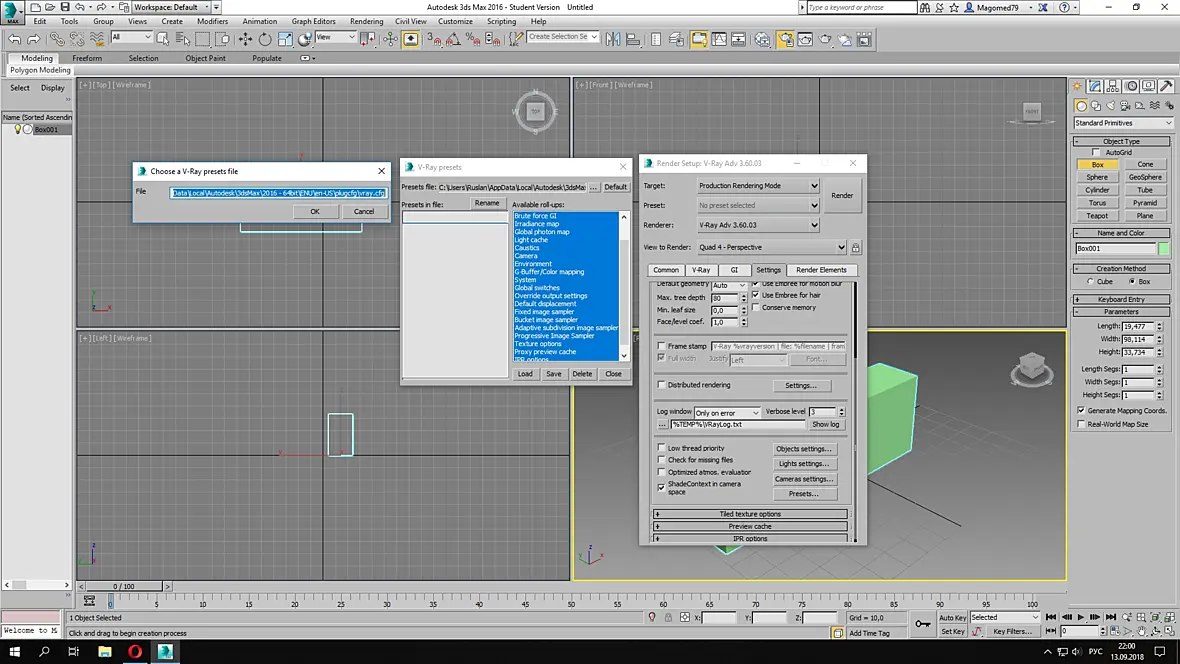Click the Render button in Render Setup
This screenshot has height=664, width=1180.
842,196
